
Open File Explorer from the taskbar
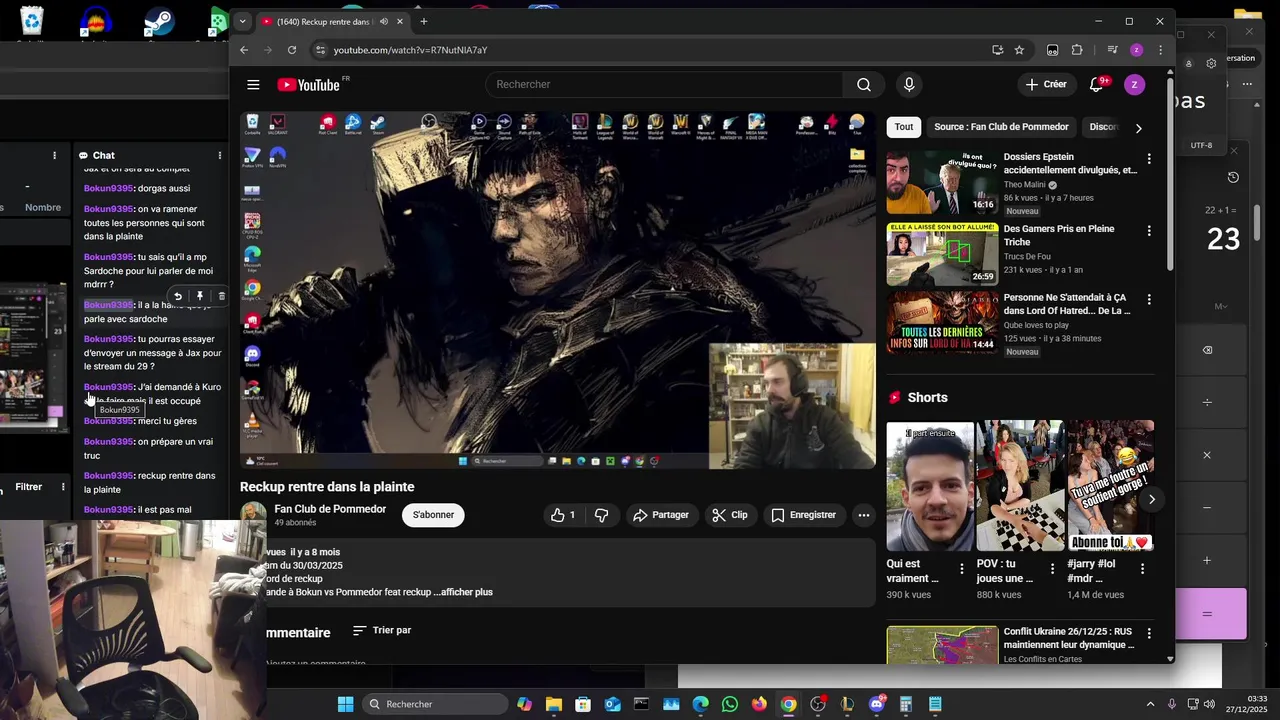pos(554,704)
